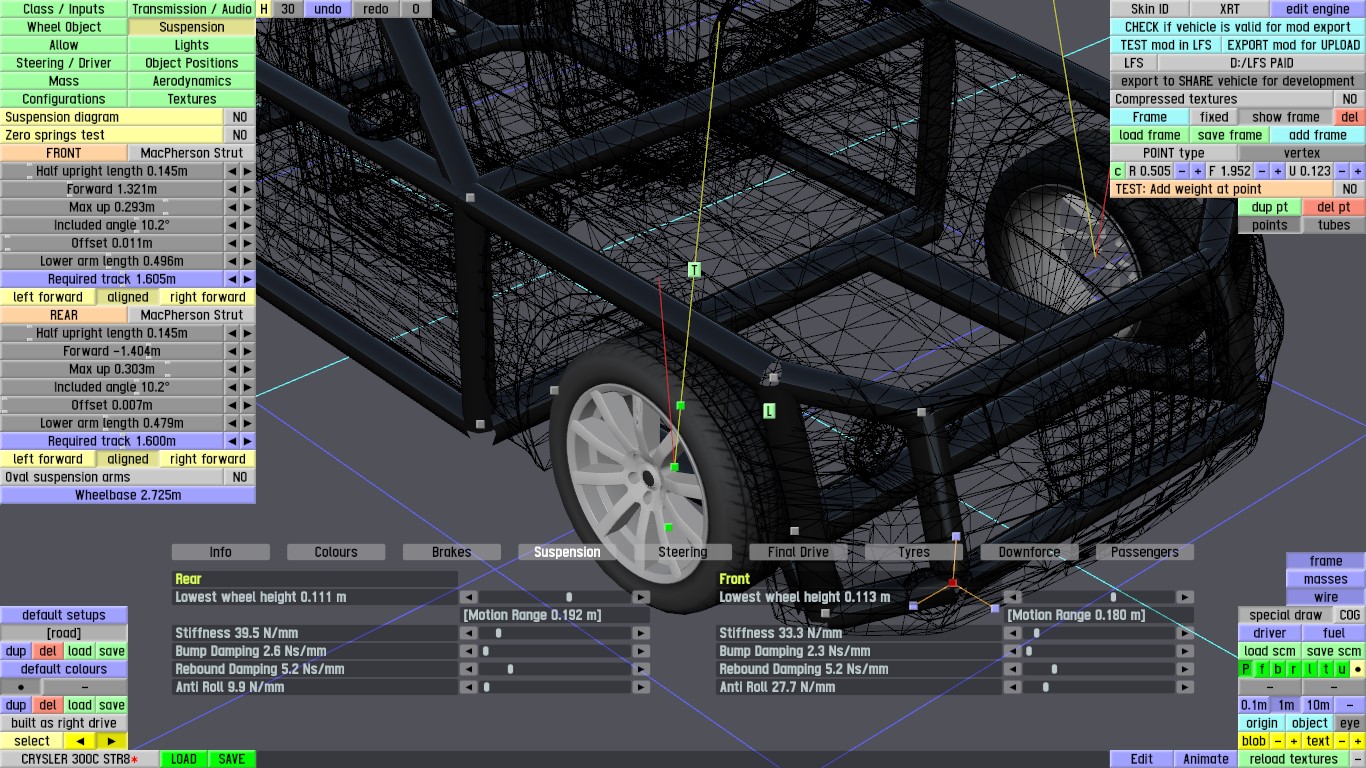1366x768 pixels.
Task: Adjust rear Stiffness 39.5 N/mm slider
Action: [x=554, y=633]
